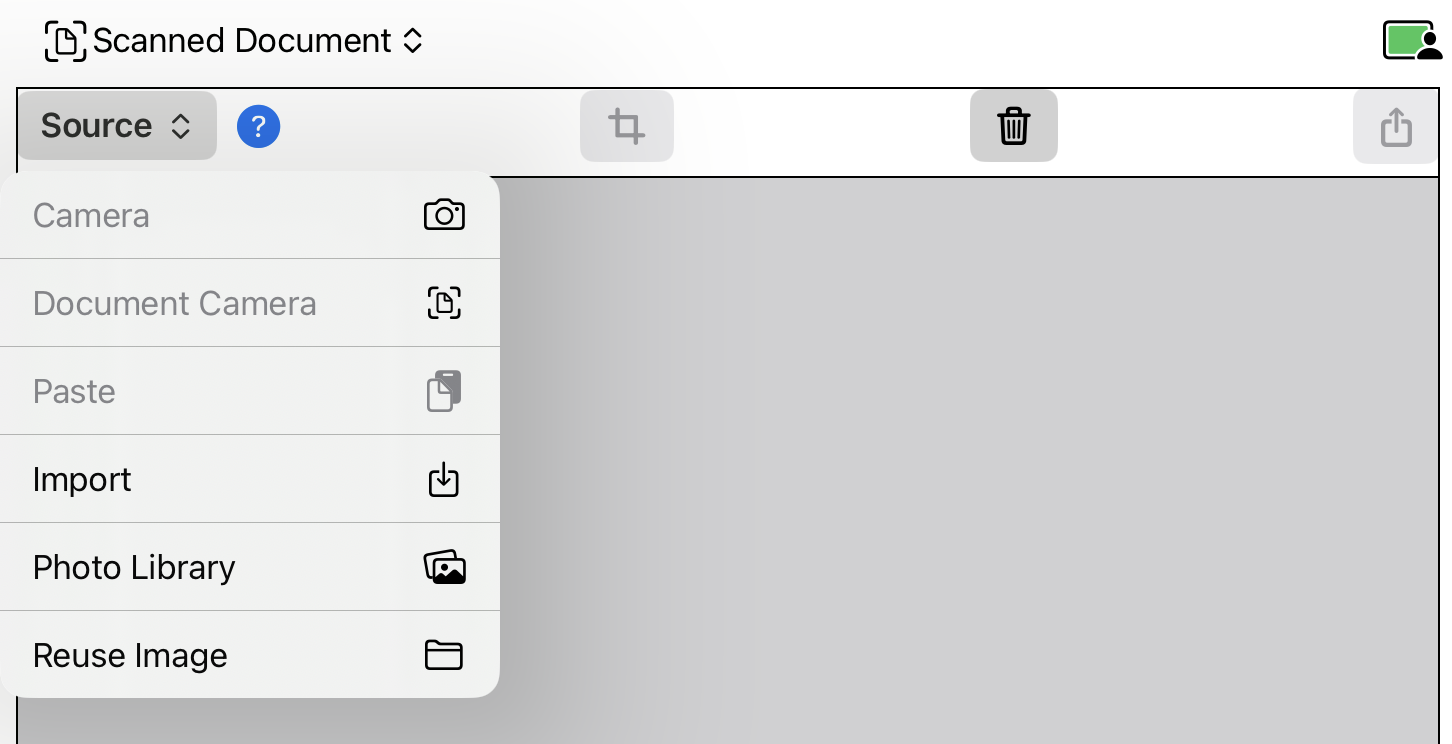Viewport: 1452px width, 744px height.
Task: Choose Import from the Source menu
Action: click(250, 479)
